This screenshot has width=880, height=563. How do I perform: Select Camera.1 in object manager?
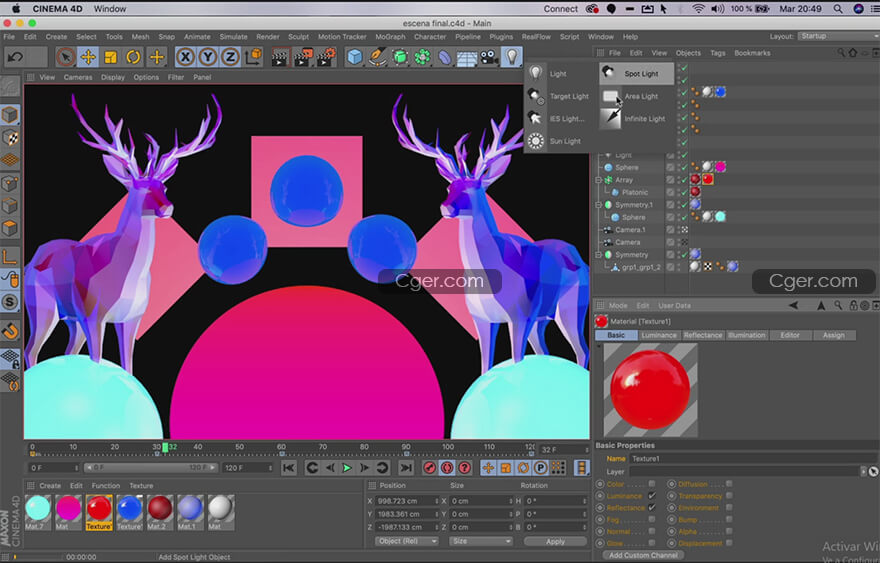pyautogui.click(x=630, y=230)
